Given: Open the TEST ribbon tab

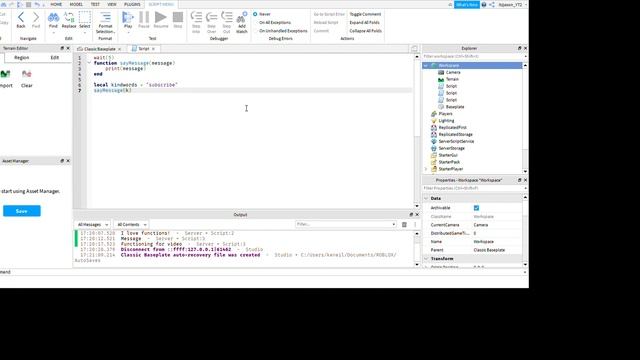Looking at the screenshot, I should [x=95, y=4].
